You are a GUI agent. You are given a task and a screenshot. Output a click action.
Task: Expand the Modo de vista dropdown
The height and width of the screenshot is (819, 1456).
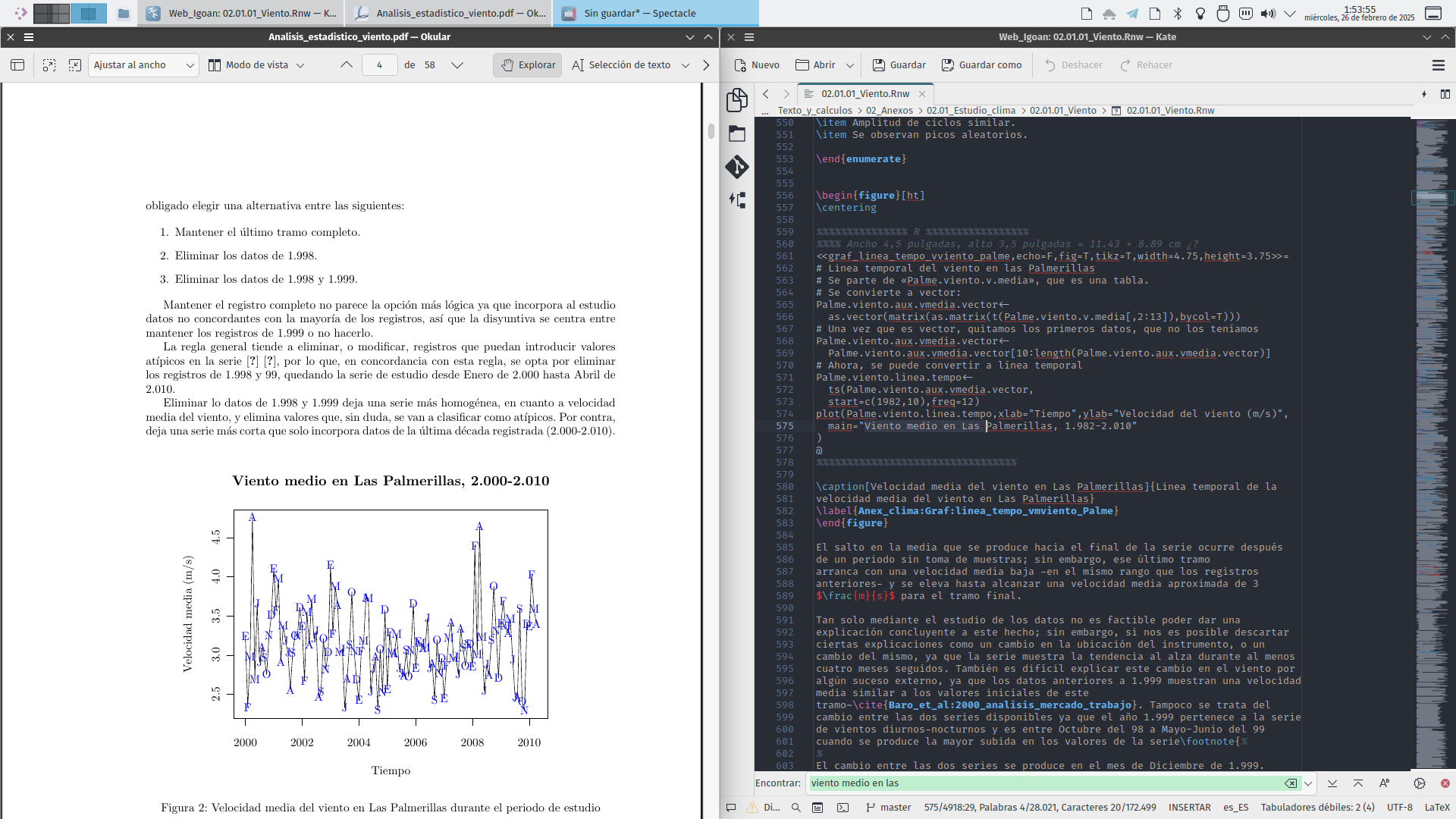(x=257, y=65)
